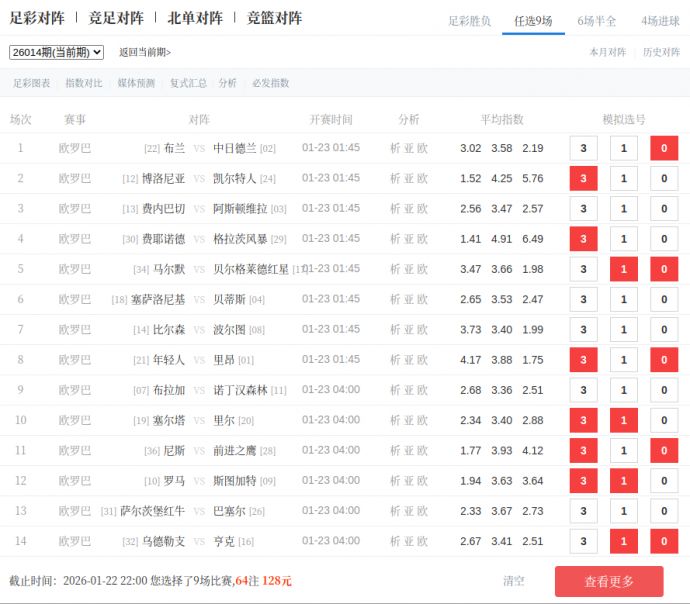This screenshot has height=604, width=690.
Task: Open 媒体预测 in the sub-toolbar
Action: 136,83
